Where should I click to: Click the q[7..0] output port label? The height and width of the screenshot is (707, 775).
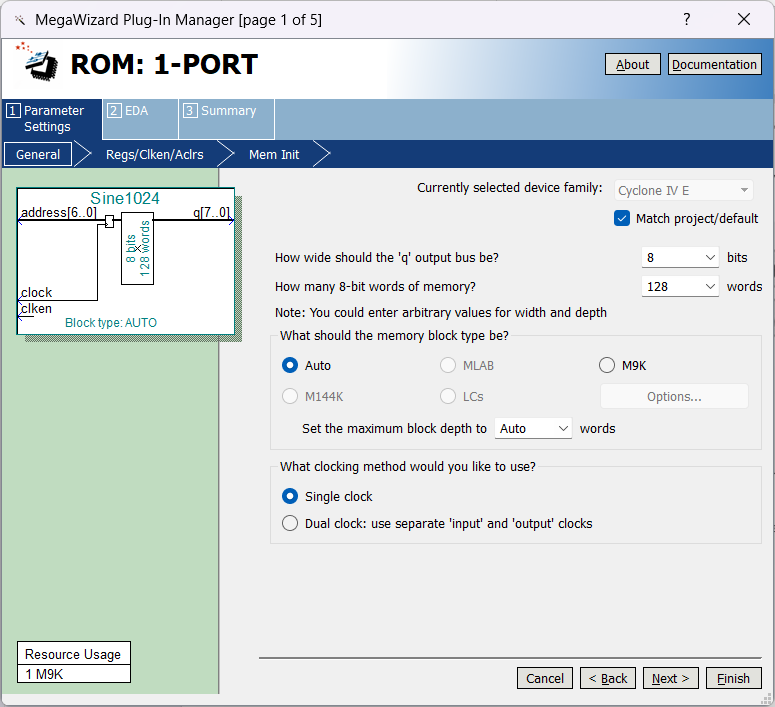click(212, 213)
